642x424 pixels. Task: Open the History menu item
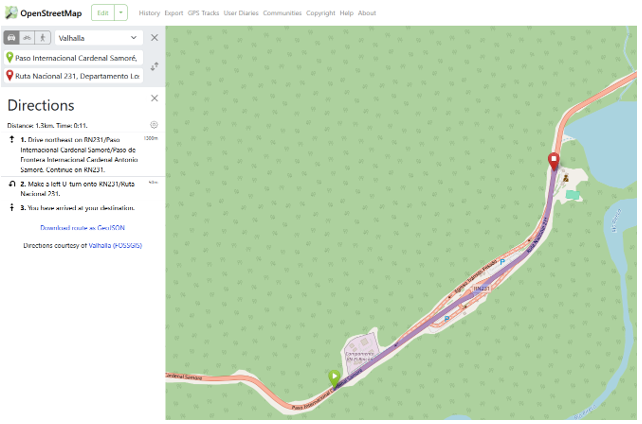pyautogui.click(x=149, y=13)
